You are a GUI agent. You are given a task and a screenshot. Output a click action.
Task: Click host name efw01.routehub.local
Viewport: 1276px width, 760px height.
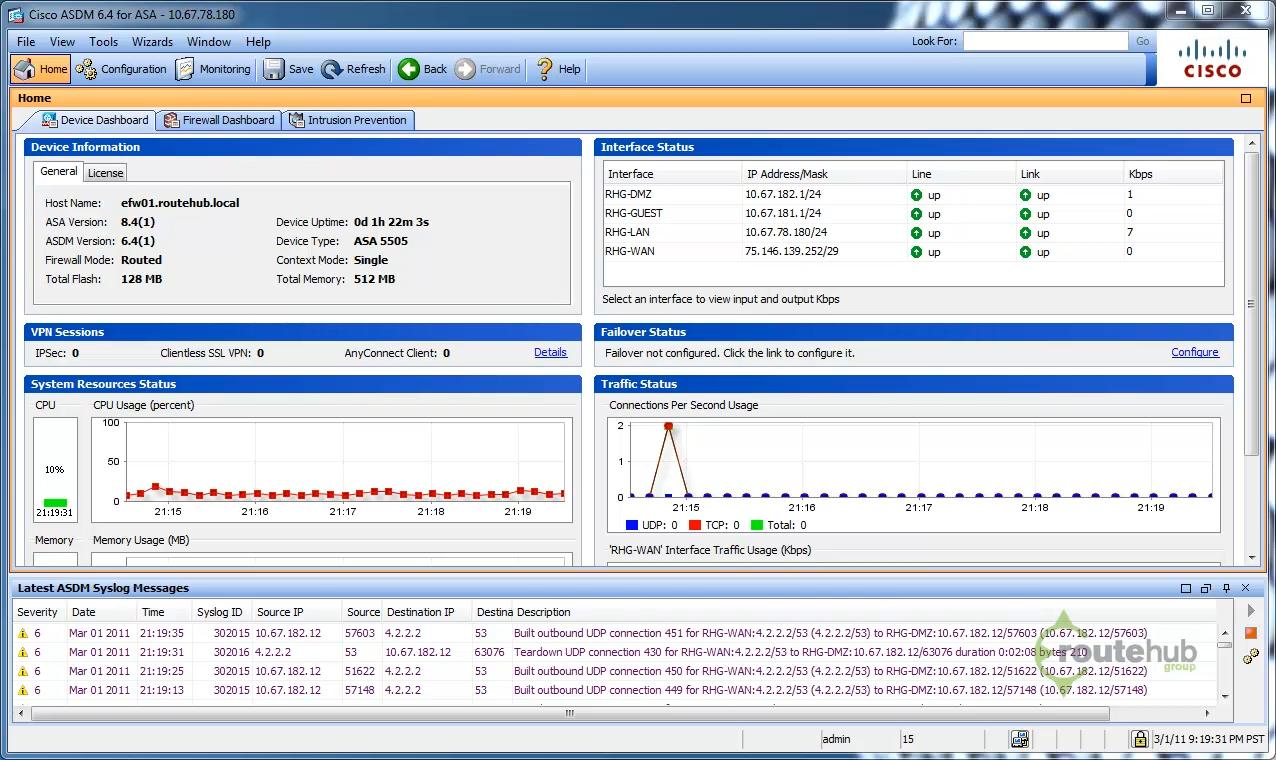(x=180, y=203)
